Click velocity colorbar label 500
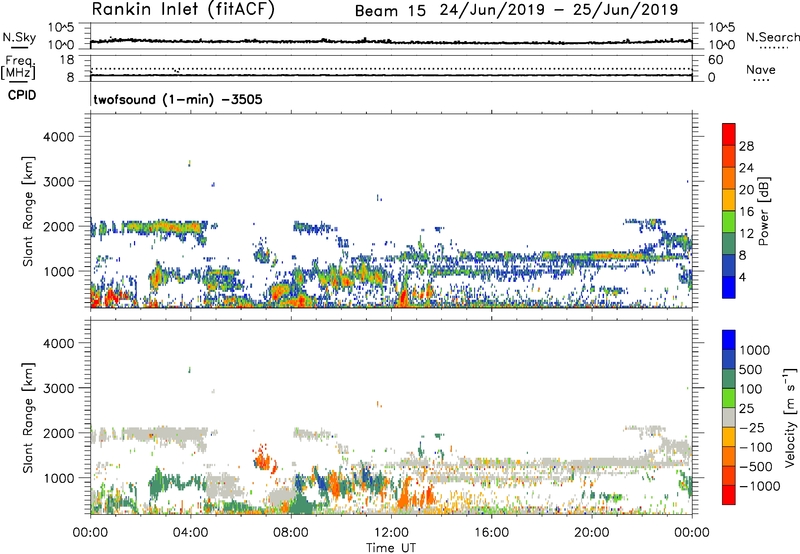The width and height of the screenshot is (800, 554). point(751,370)
